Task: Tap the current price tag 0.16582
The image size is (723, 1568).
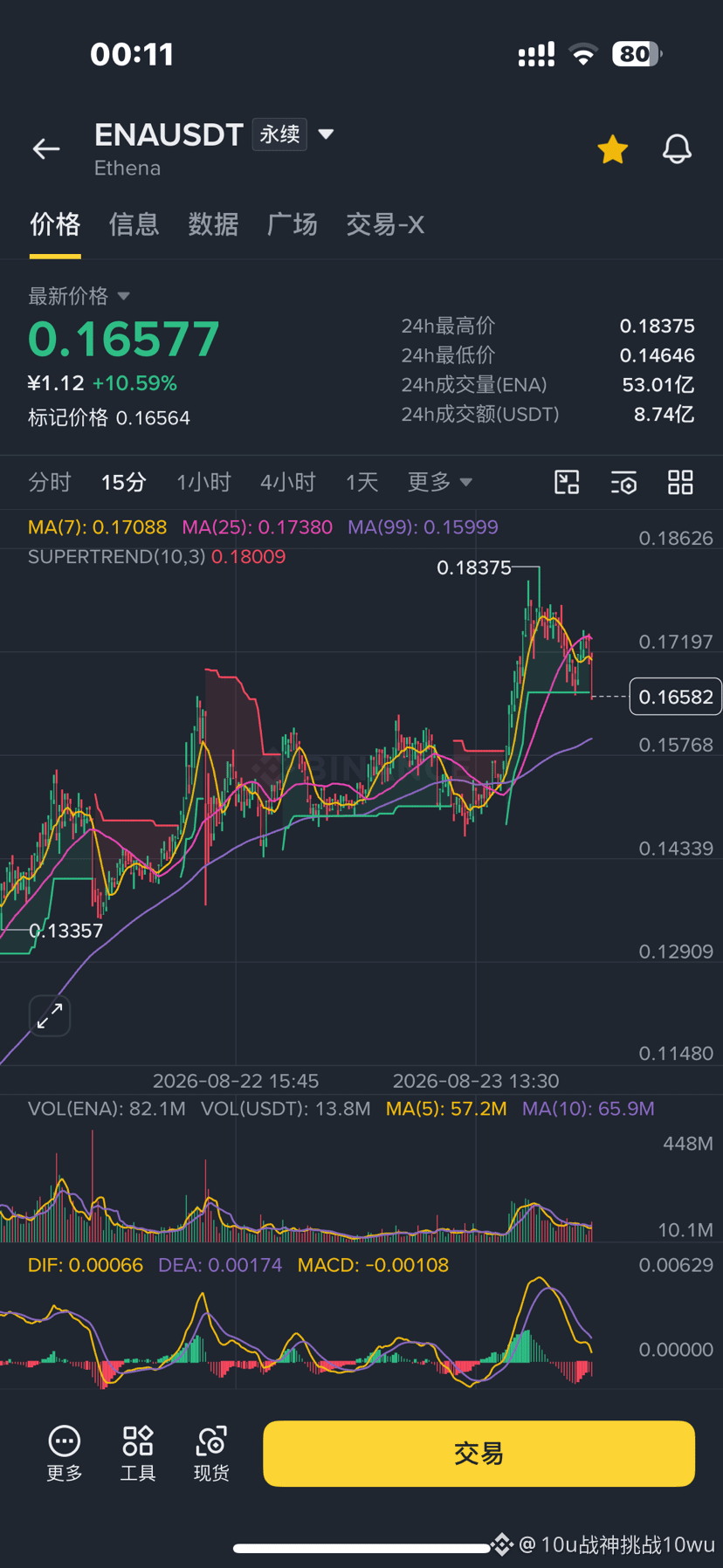Action: pyautogui.click(x=675, y=697)
